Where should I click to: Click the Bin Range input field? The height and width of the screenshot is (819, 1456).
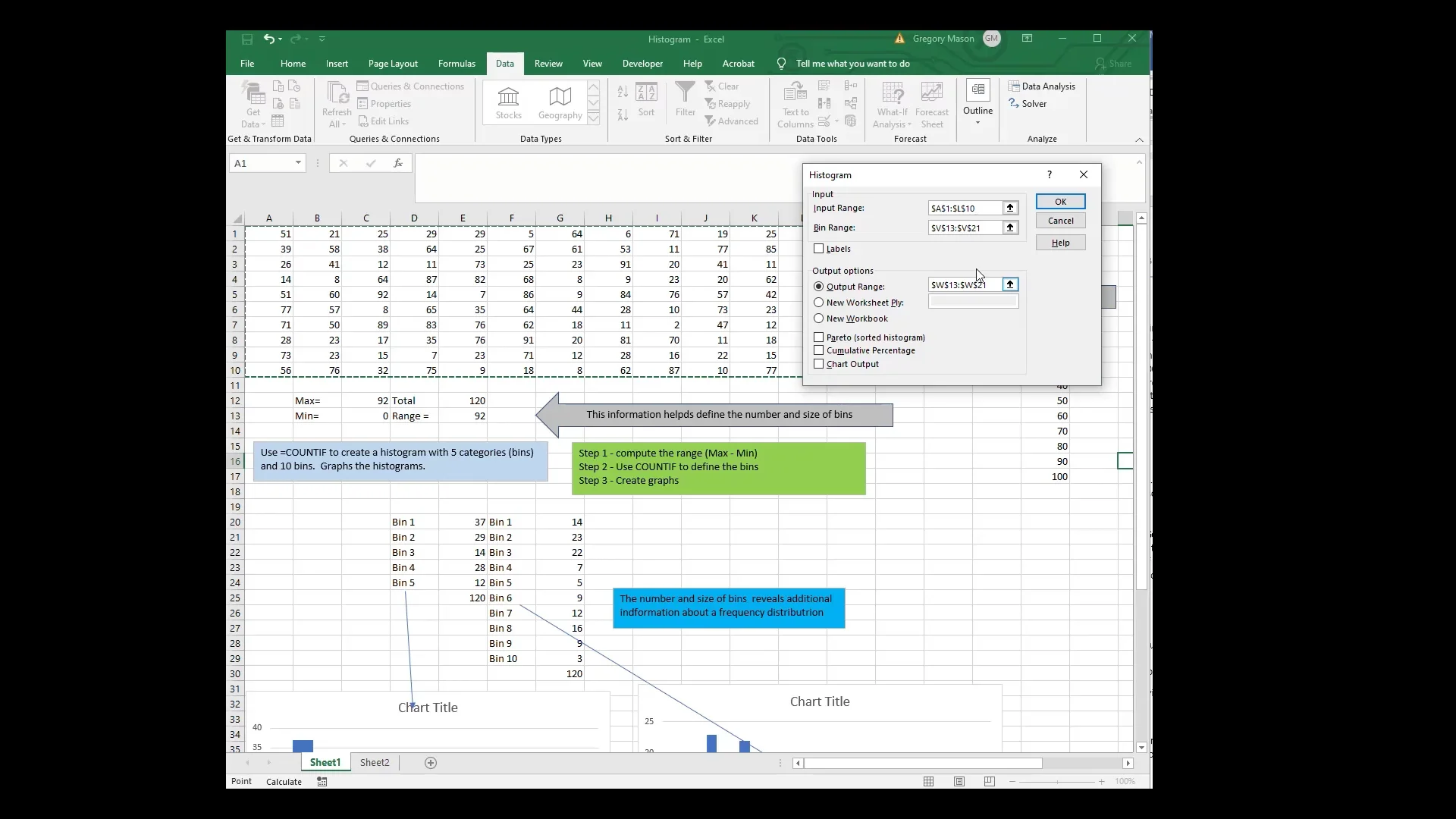tap(965, 227)
